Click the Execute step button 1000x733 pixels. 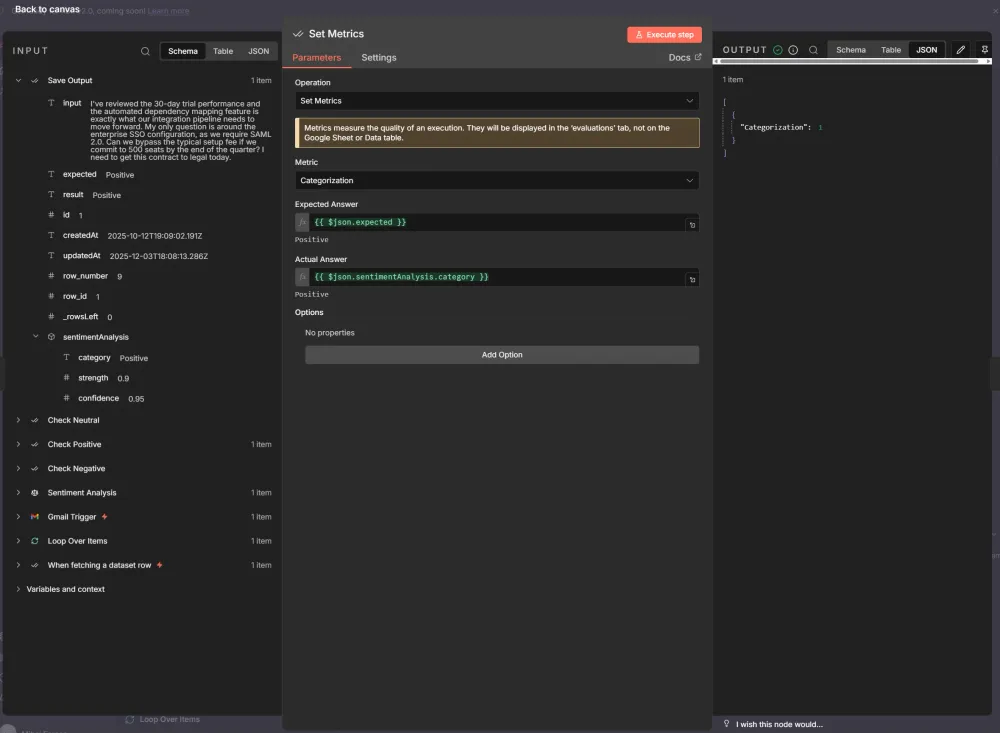click(664, 33)
